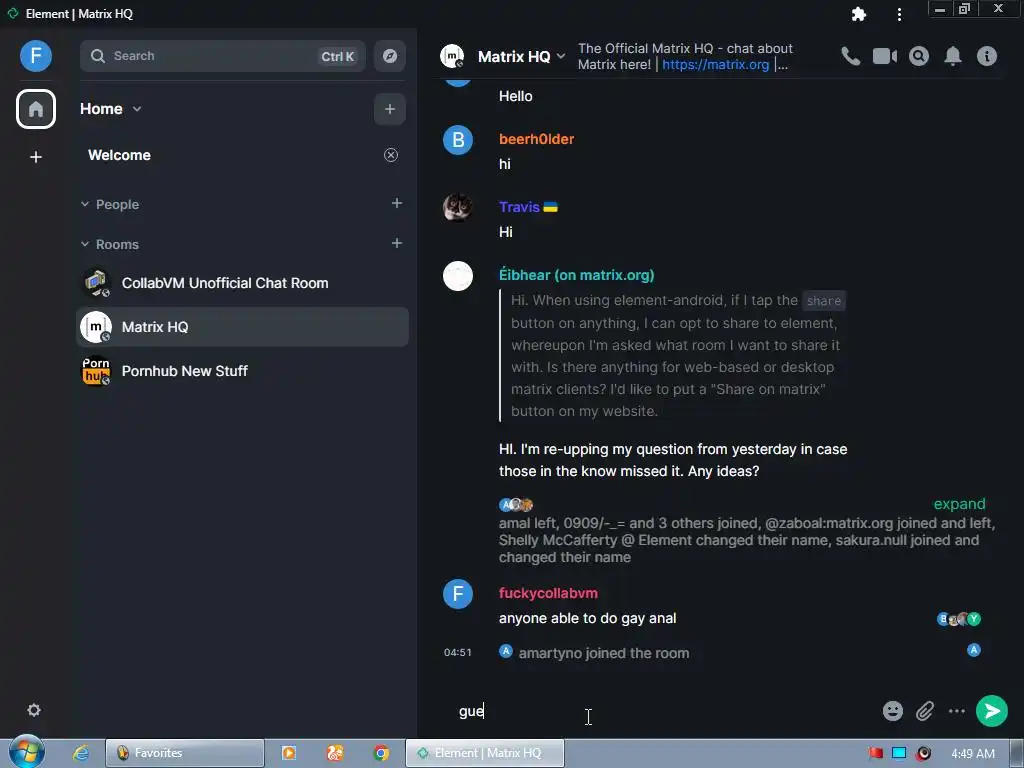Open the Explore rooms compass icon

point(390,56)
